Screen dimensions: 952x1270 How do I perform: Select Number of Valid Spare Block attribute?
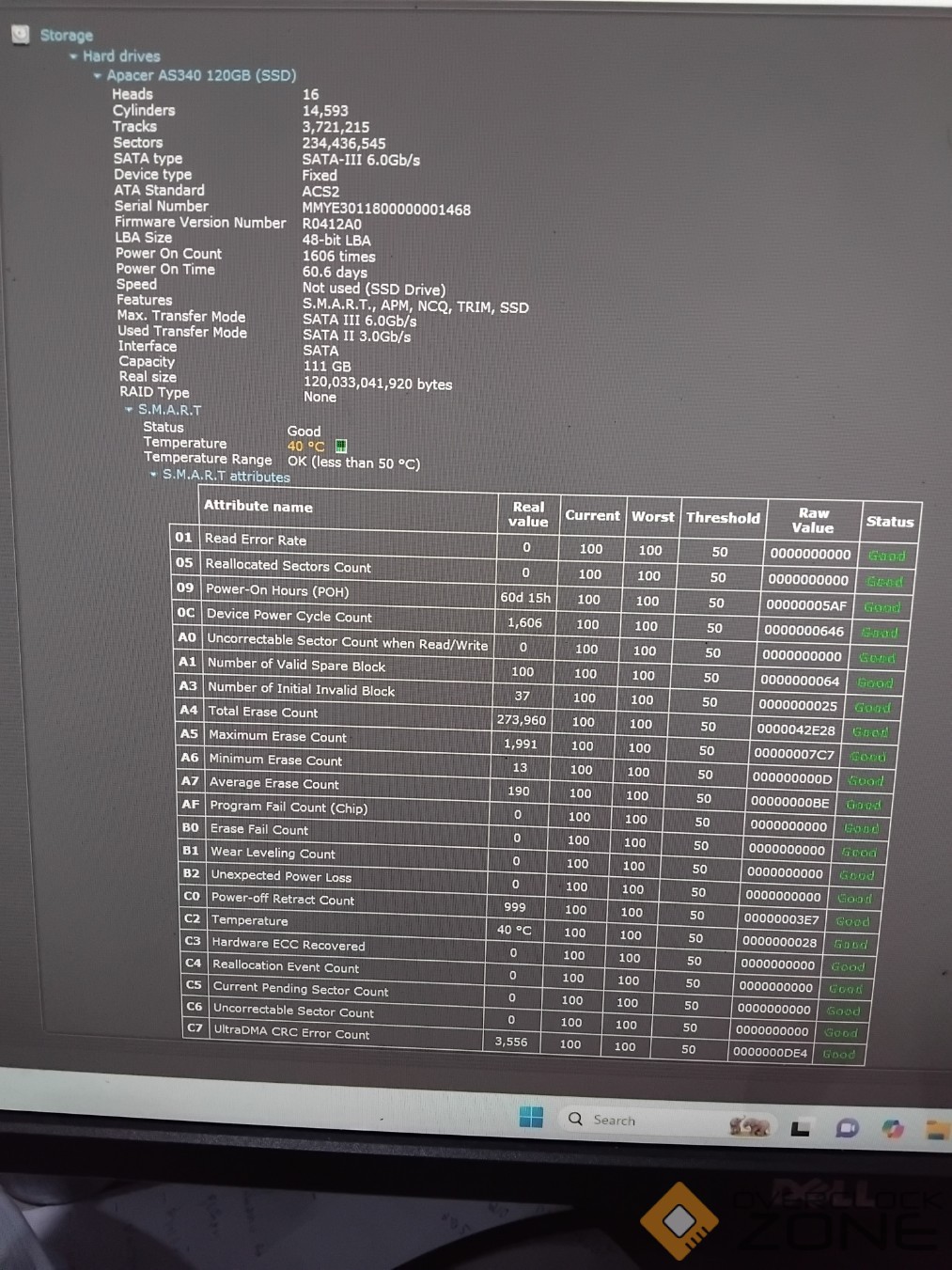[297, 665]
